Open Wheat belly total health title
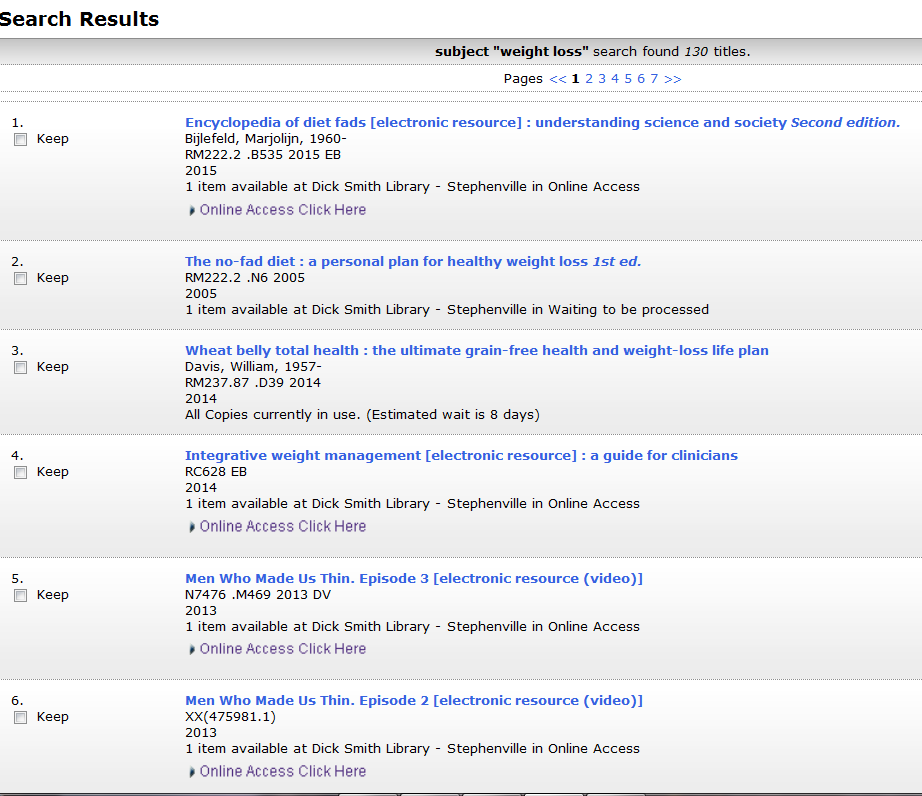This screenshot has width=922, height=796. click(x=476, y=350)
